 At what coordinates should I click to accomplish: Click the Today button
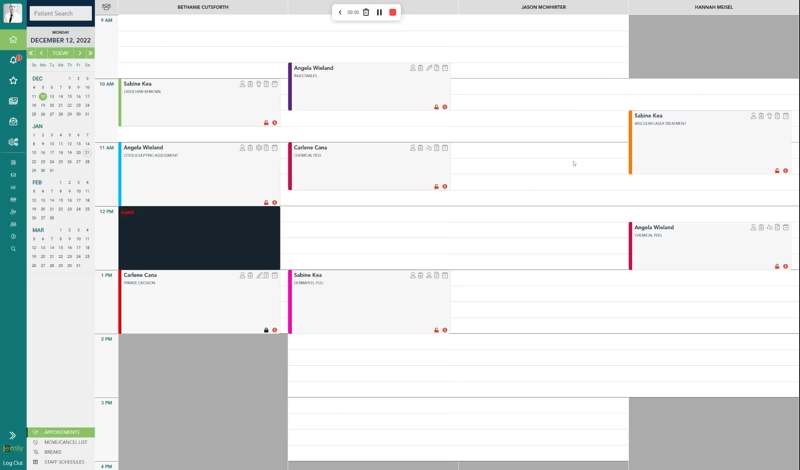60,53
